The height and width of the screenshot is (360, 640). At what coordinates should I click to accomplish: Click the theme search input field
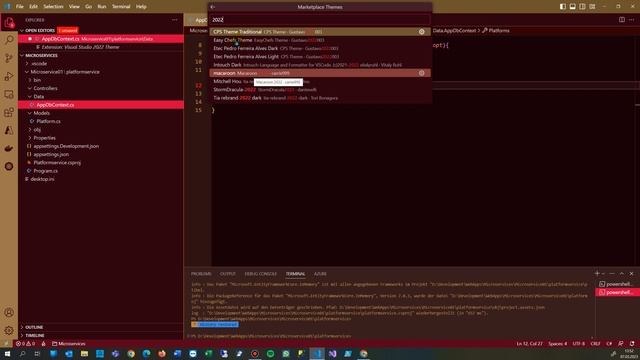coord(320,20)
